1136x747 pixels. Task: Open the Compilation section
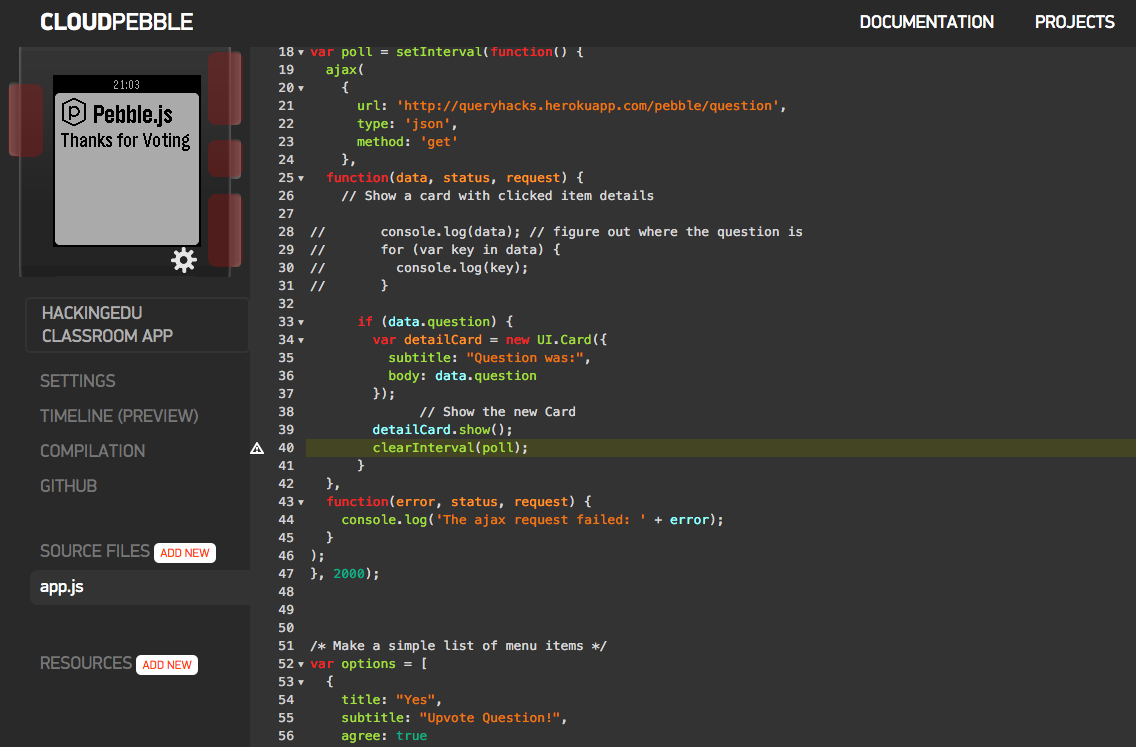pyautogui.click(x=93, y=451)
